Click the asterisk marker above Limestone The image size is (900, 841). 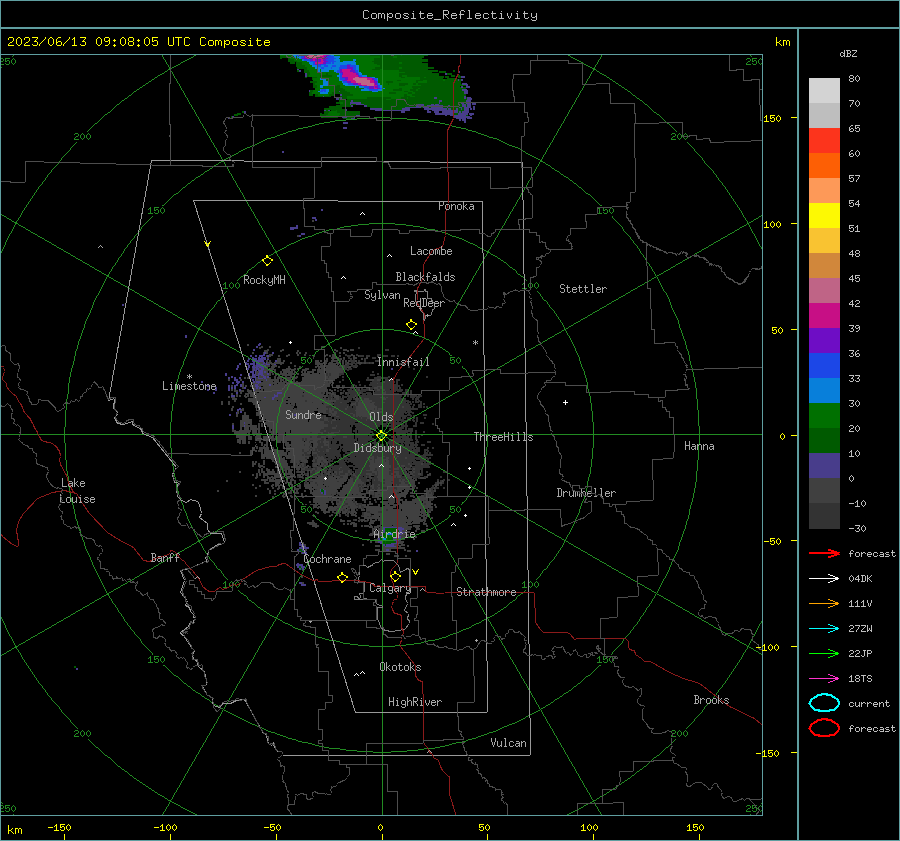pyautogui.click(x=190, y=377)
